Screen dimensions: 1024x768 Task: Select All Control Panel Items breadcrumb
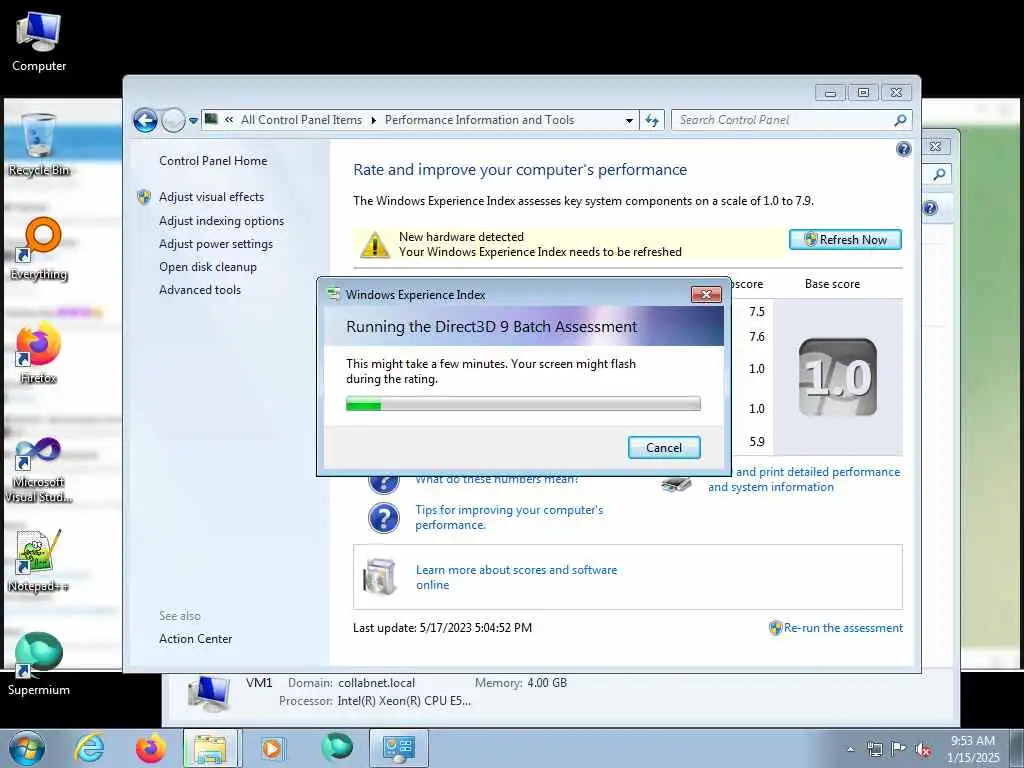(x=301, y=120)
